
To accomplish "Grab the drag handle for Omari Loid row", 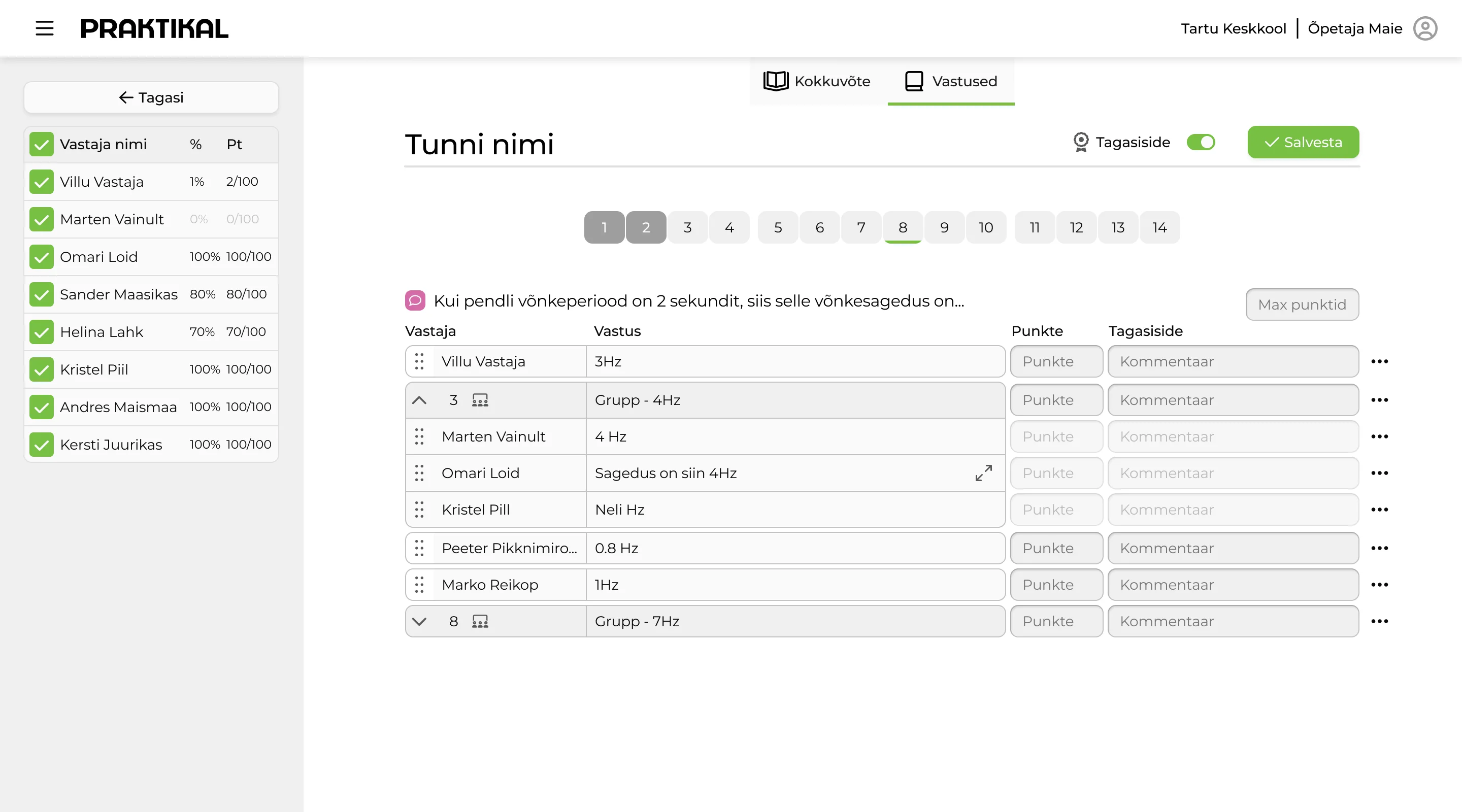I will (419, 472).
